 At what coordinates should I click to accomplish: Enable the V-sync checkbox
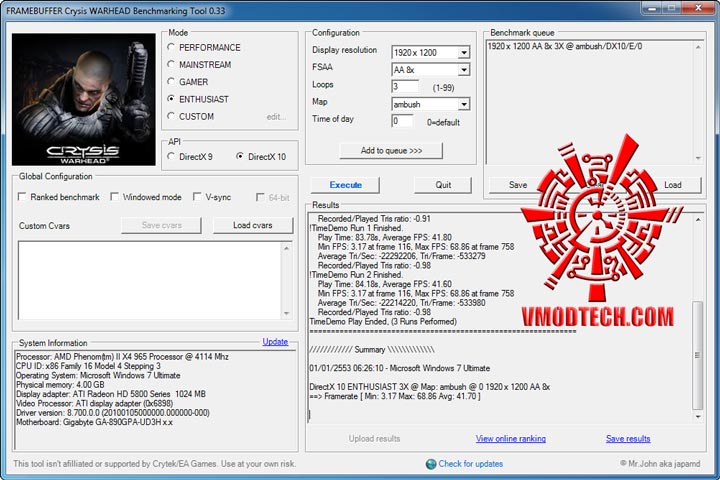click(197, 197)
